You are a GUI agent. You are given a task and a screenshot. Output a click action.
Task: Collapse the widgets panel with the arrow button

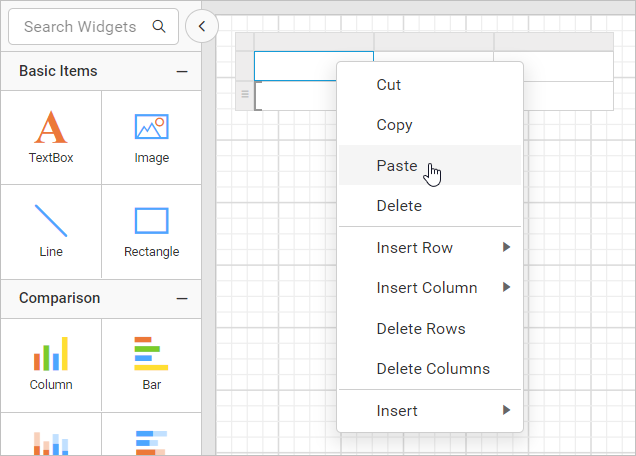click(202, 27)
